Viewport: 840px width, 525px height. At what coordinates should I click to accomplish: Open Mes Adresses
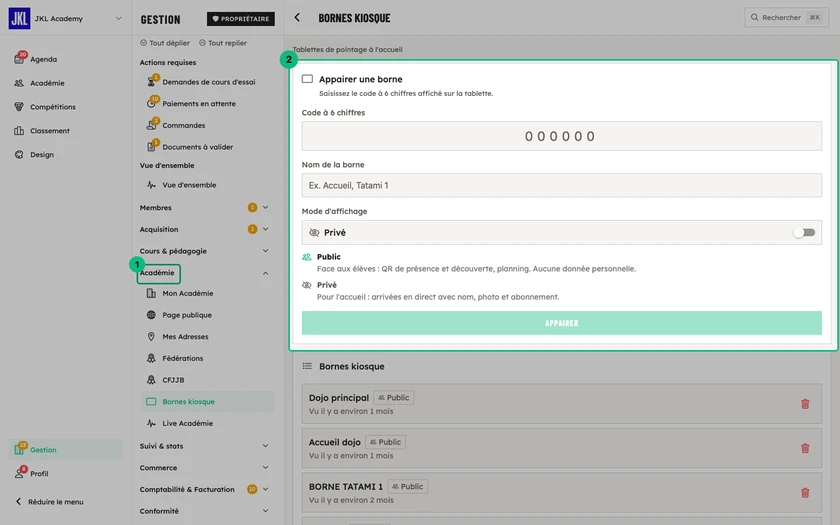pos(185,336)
